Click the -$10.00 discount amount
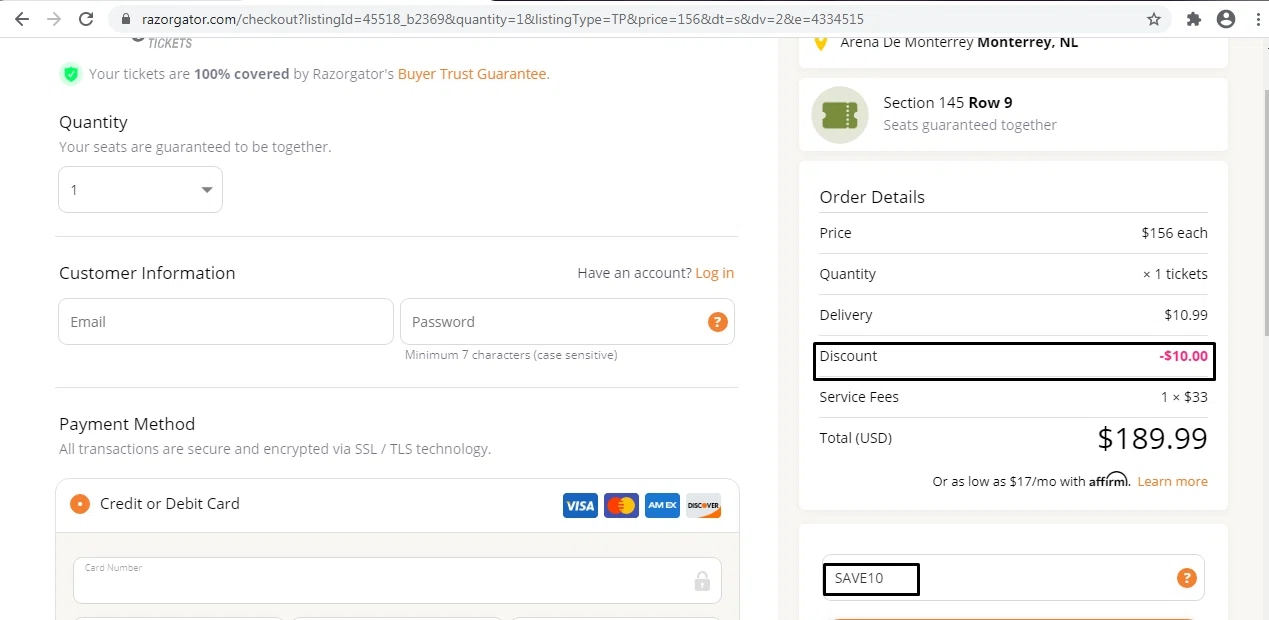The height and width of the screenshot is (620, 1269). [1184, 356]
